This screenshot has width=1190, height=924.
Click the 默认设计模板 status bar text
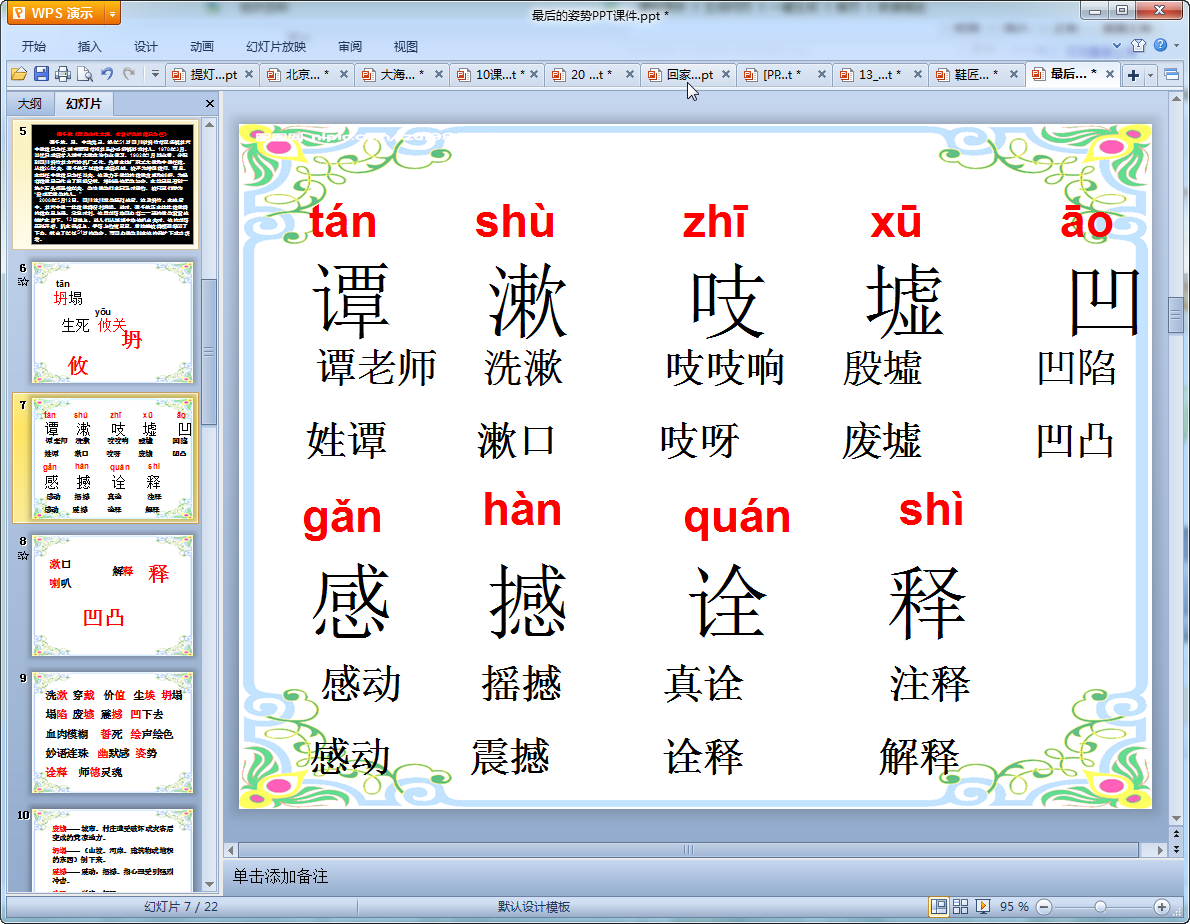[534, 907]
